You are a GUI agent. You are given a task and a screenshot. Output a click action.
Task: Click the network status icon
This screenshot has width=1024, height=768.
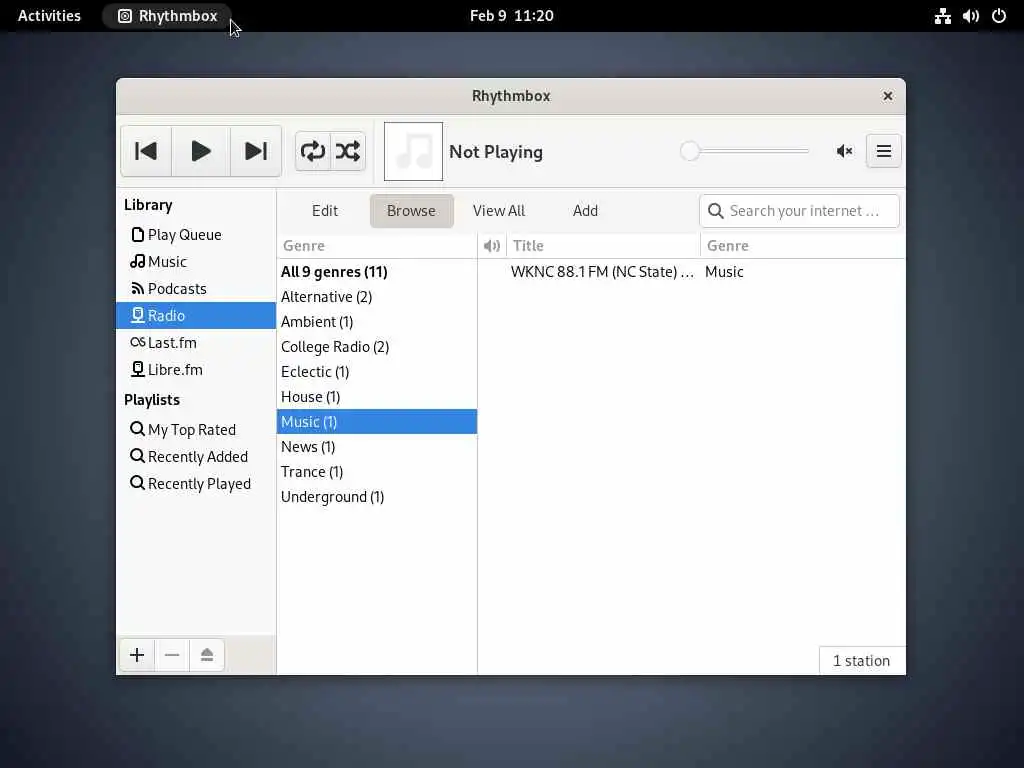click(x=942, y=16)
